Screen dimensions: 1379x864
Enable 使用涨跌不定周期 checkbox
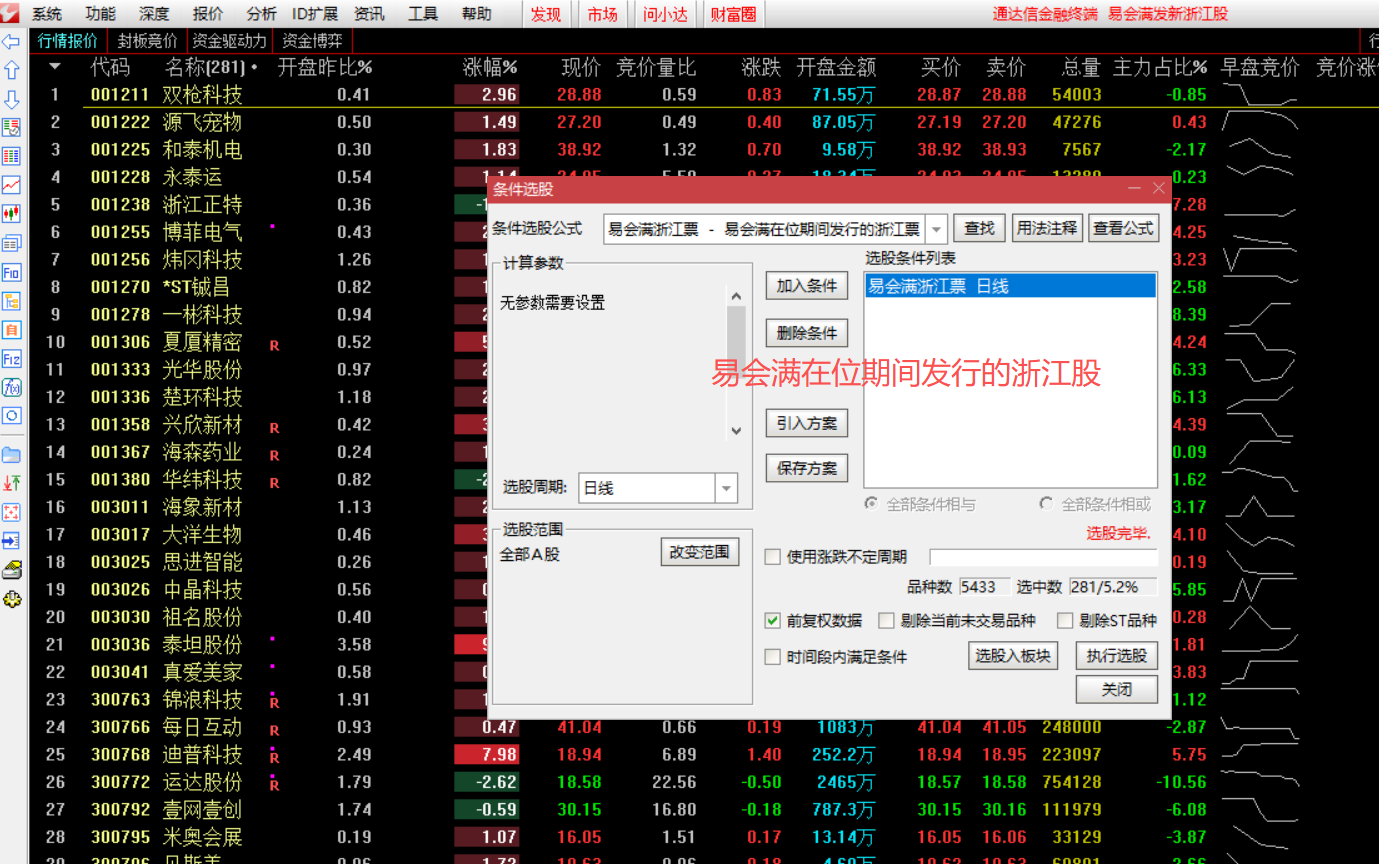coord(773,557)
